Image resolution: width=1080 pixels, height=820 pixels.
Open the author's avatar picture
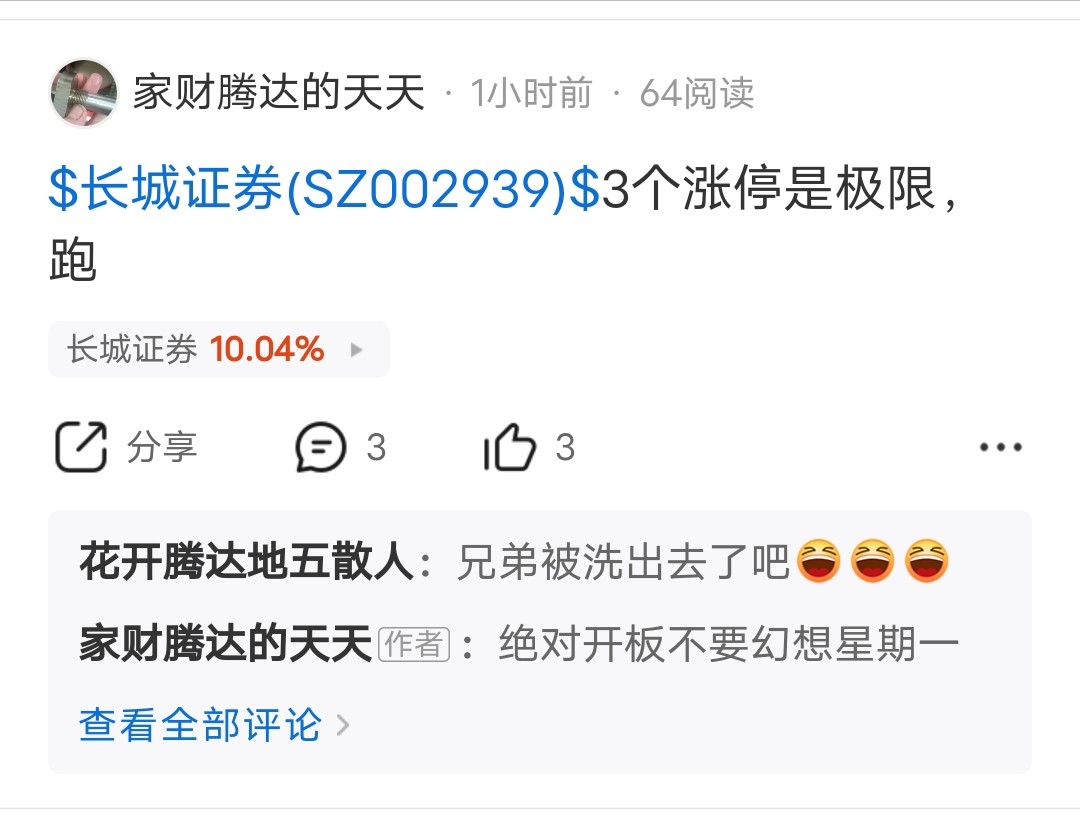click(x=84, y=93)
